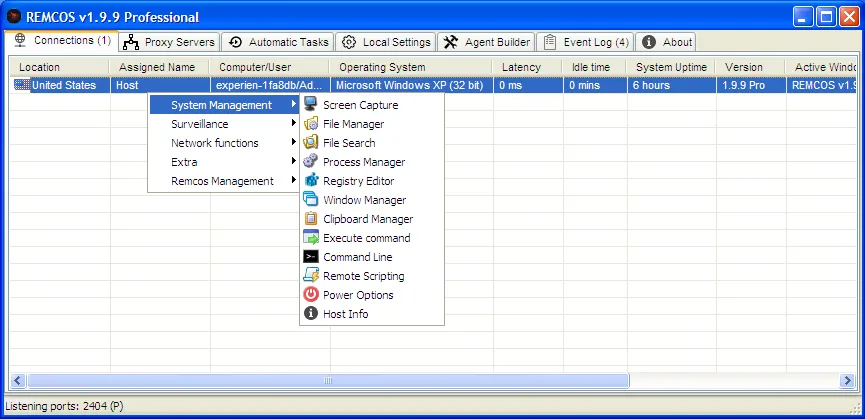
Task: Click the "experien-1fa8db/Ad..." cell
Action: (270, 85)
